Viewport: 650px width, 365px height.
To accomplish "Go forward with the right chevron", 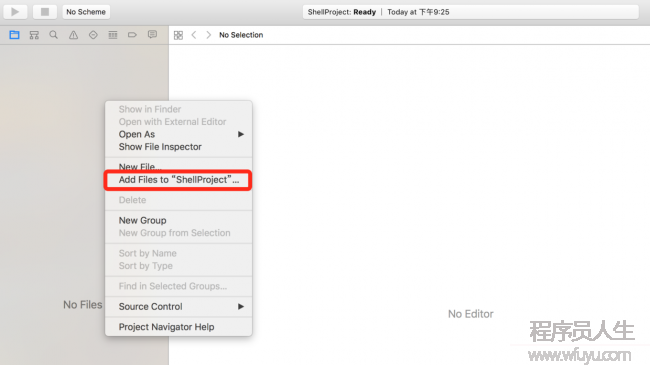I will point(209,35).
